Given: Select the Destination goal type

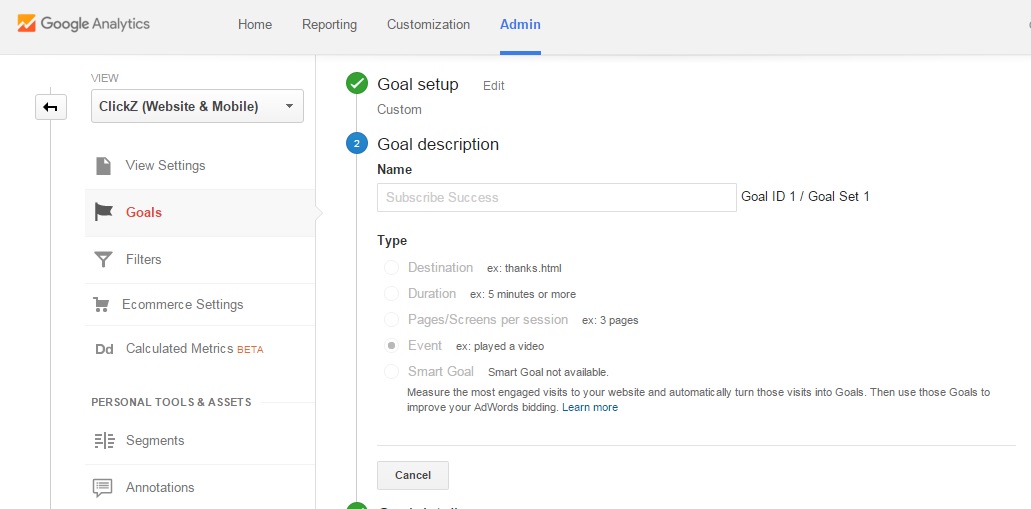Looking at the screenshot, I should point(391,268).
